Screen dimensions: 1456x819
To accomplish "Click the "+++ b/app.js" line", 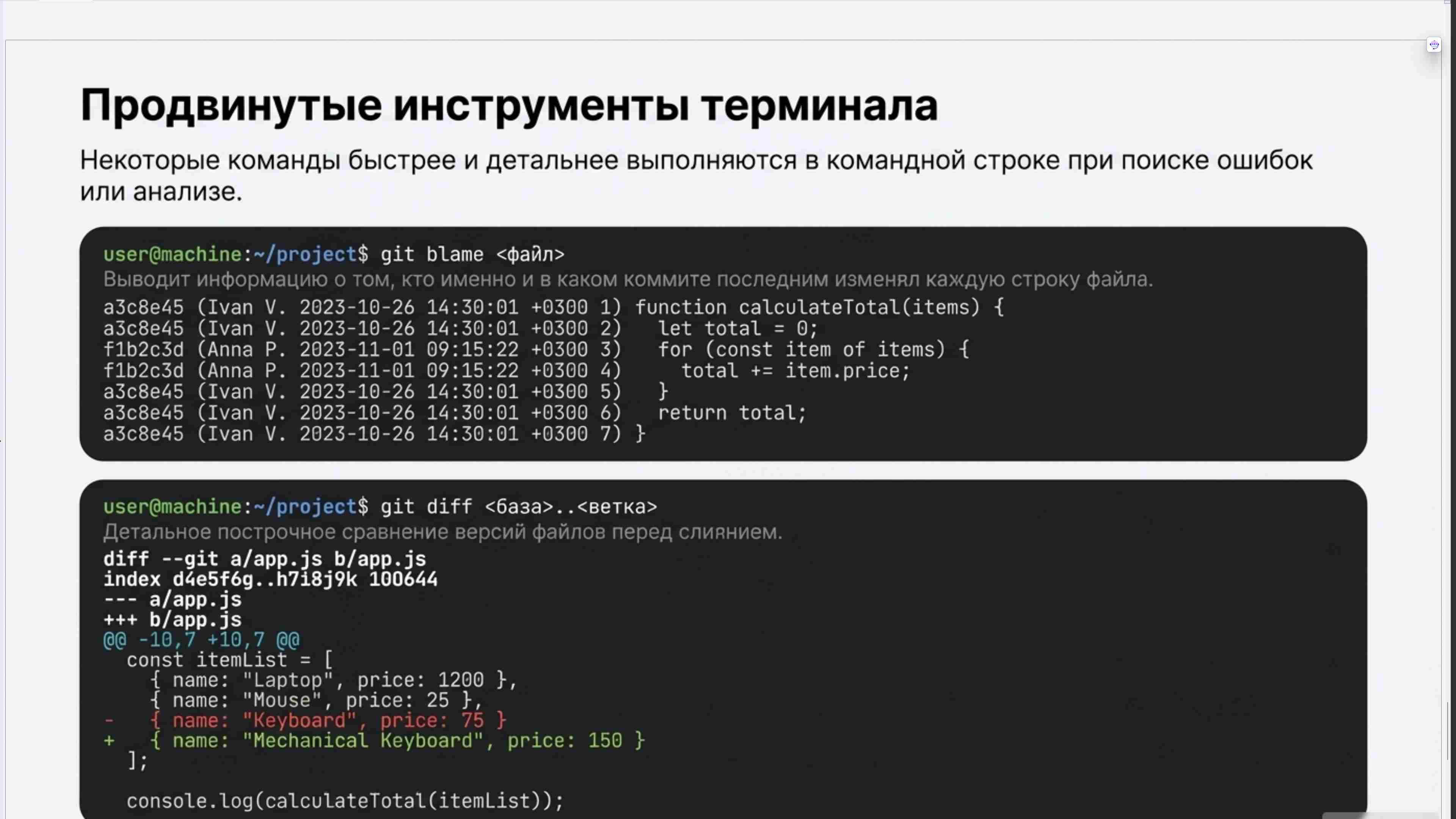I will pyautogui.click(x=173, y=620).
